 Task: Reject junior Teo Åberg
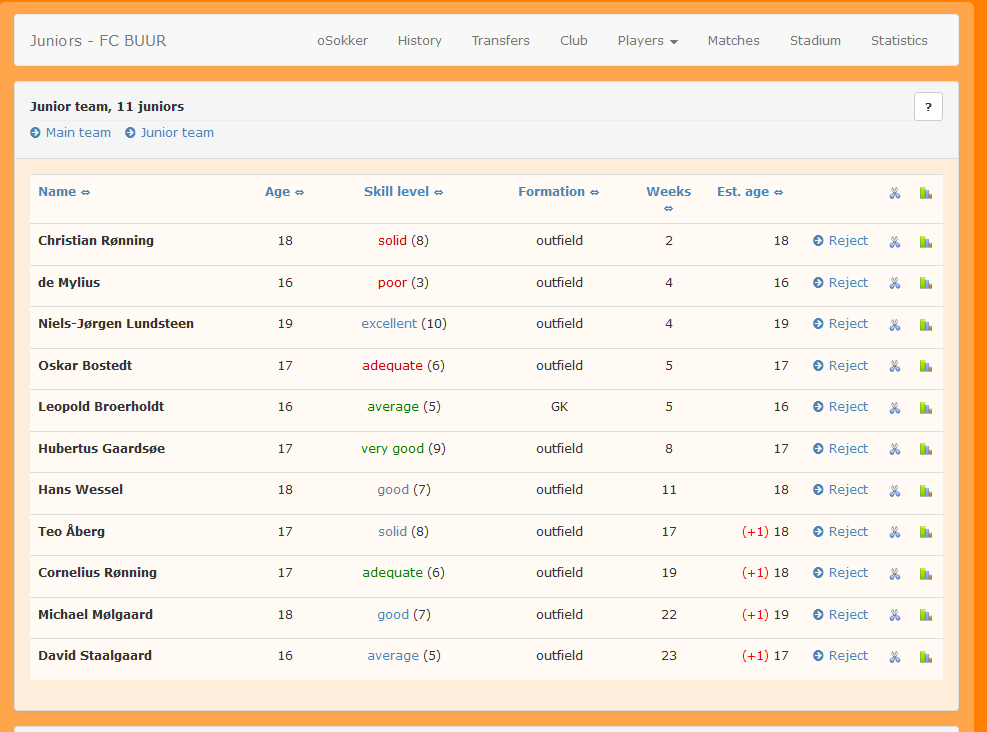840,532
